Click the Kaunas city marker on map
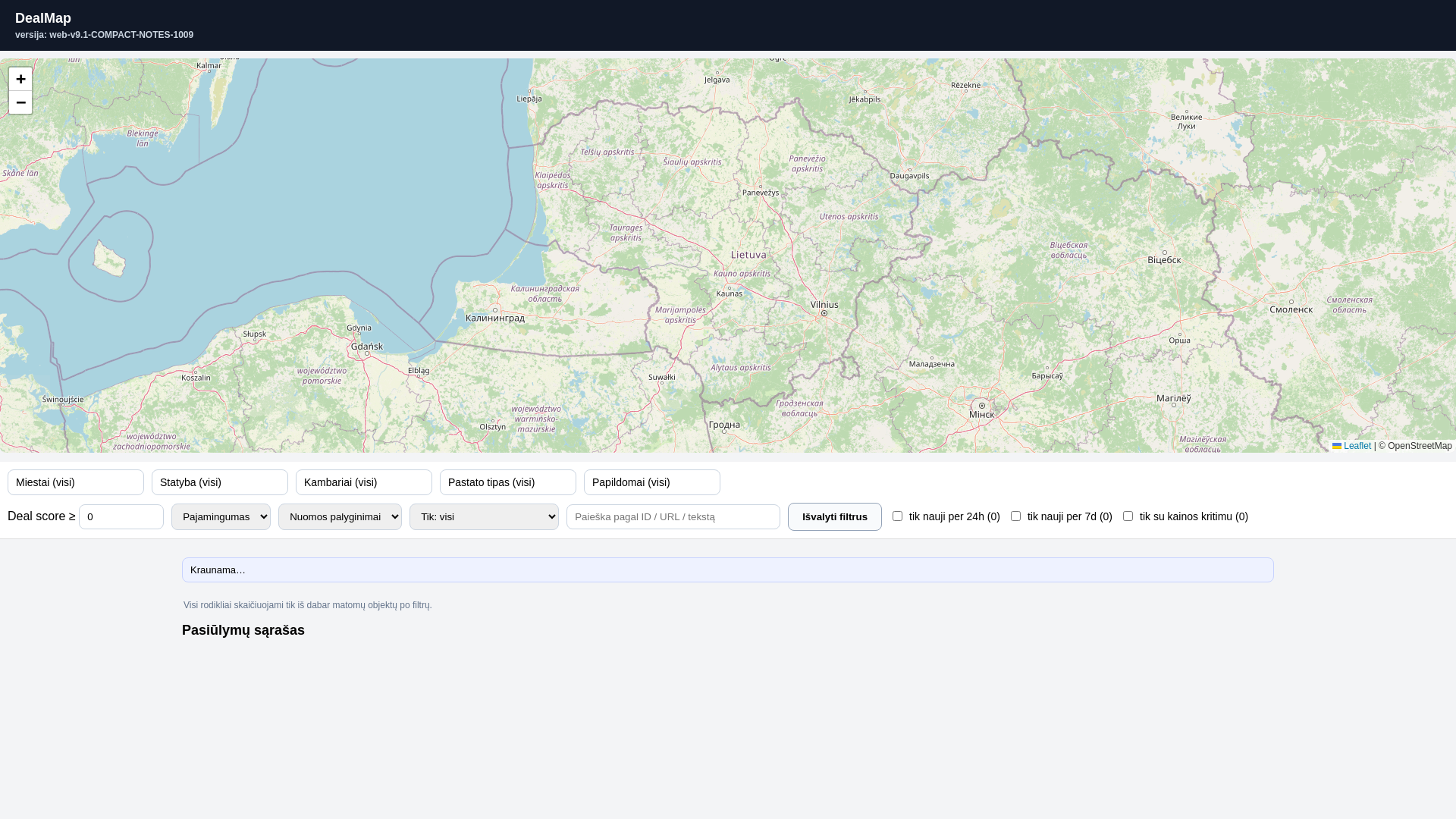The image size is (1456, 819). pyautogui.click(x=730, y=287)
